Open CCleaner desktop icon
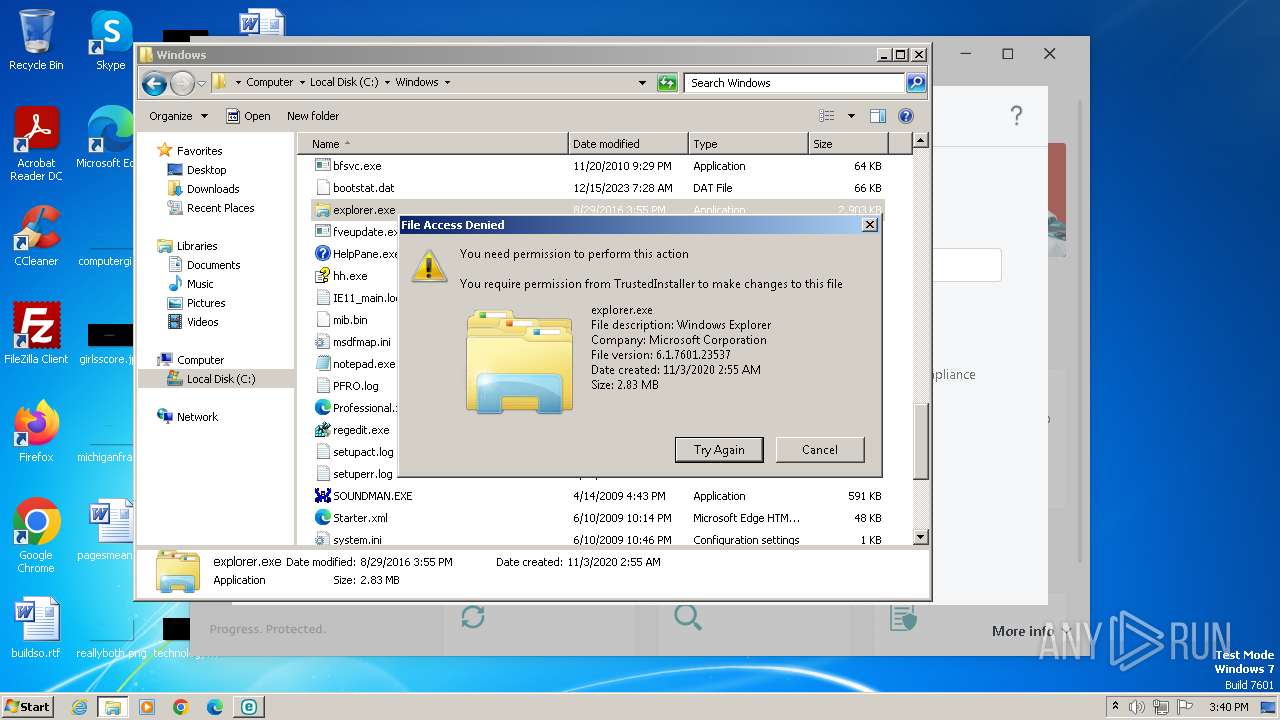The image size is (1280, 720). coord(36,236)
